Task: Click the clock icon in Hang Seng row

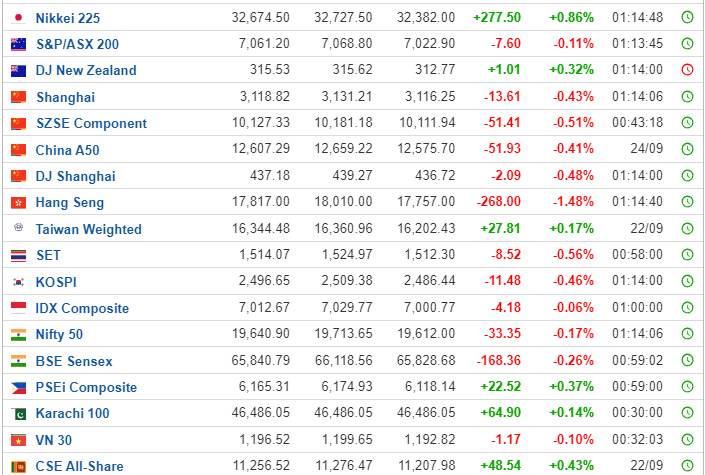Action: pos(687,202)
